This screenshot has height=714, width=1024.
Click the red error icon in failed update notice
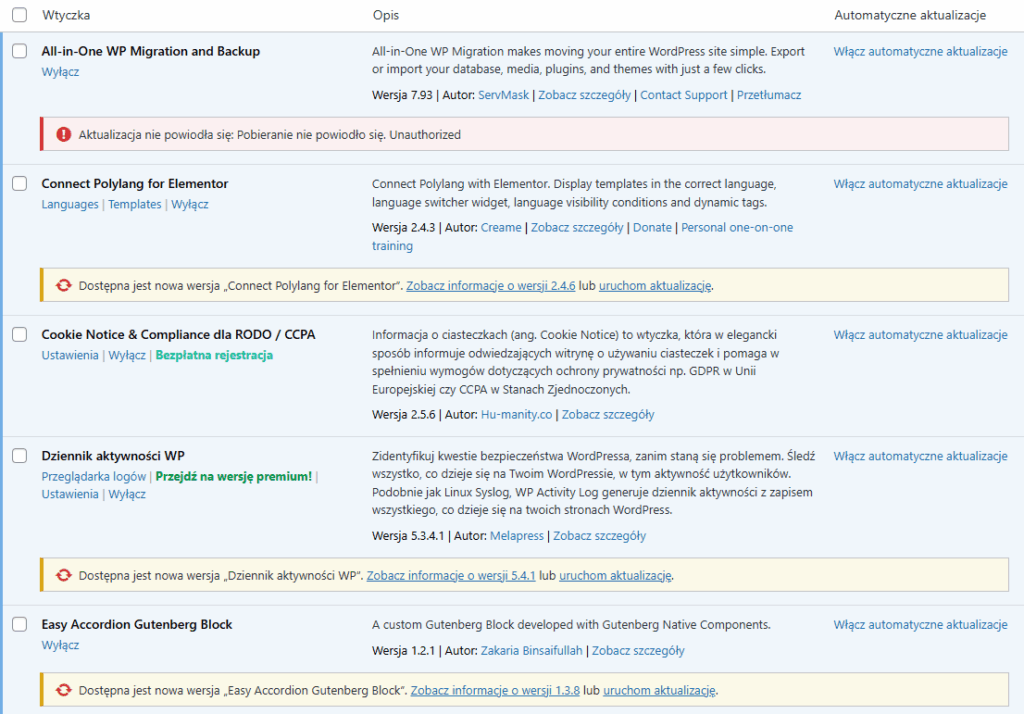click(x=64, y=134)
